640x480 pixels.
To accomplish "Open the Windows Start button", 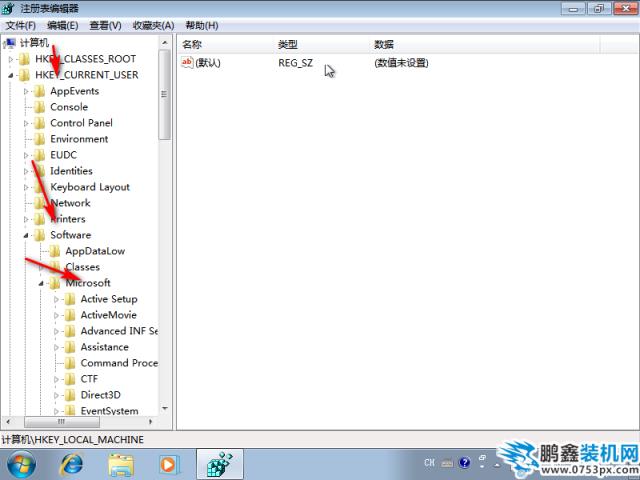I will click(x=21, y=464).
